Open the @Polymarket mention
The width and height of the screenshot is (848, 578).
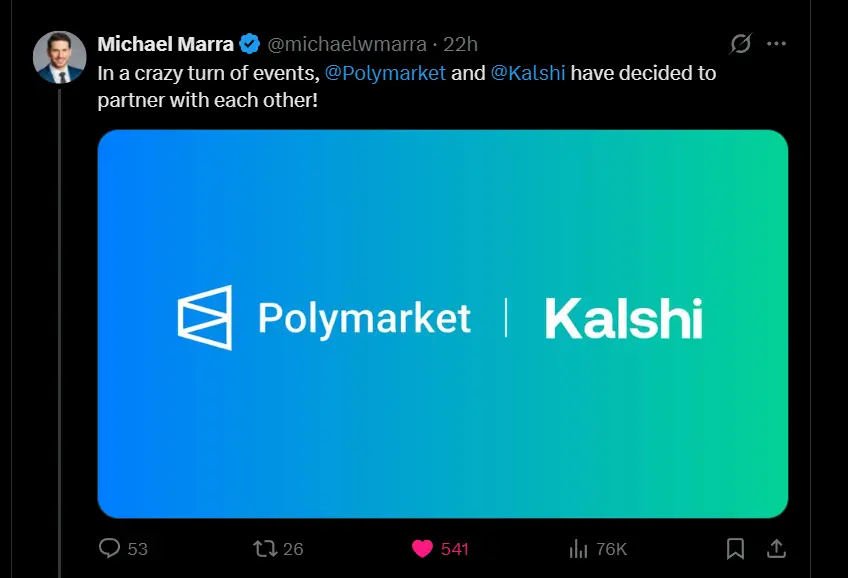(385, 73)
